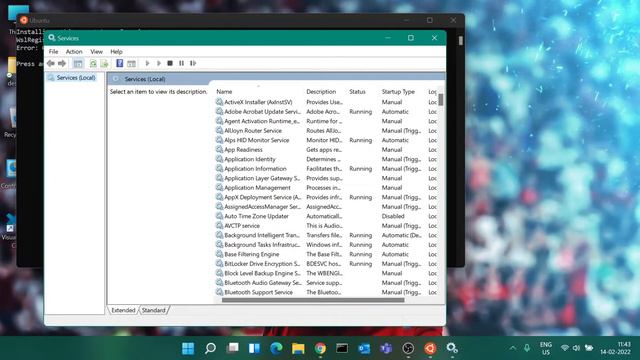Open Widgets from taskbar

tap(254, 348)
